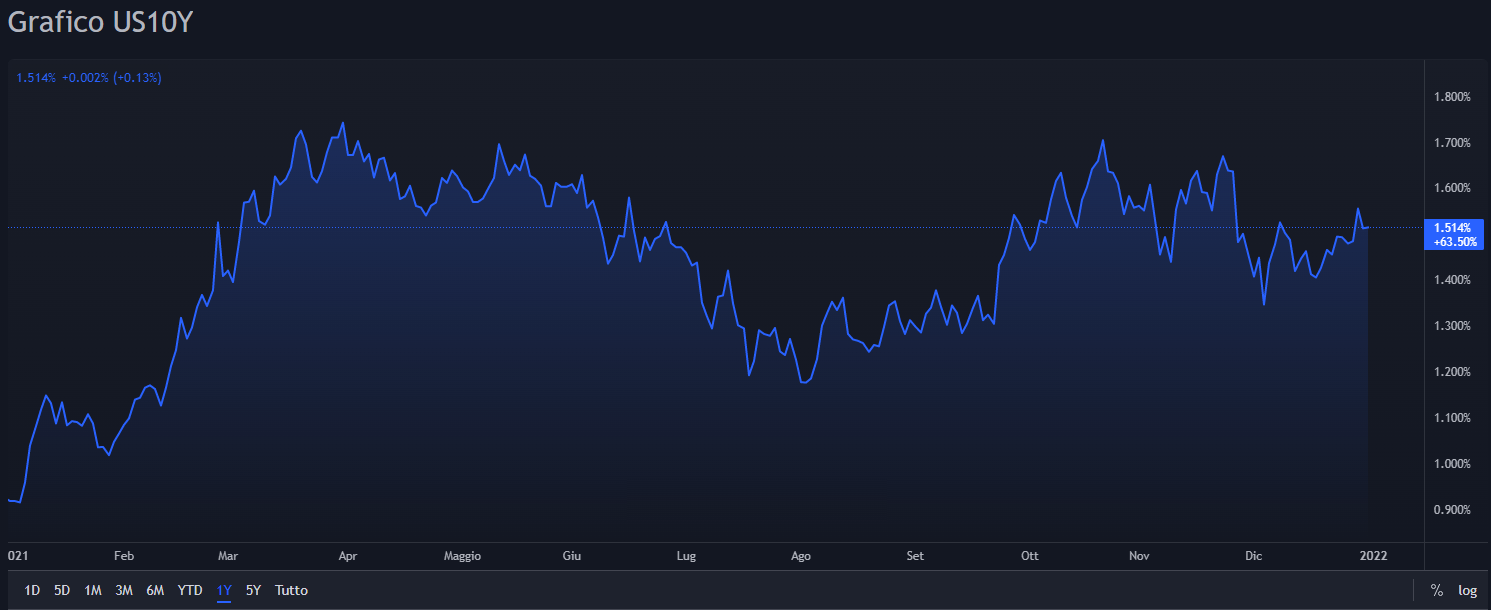Click the Mar date label
Screen dimensions: 1491x610
[228, 556]
